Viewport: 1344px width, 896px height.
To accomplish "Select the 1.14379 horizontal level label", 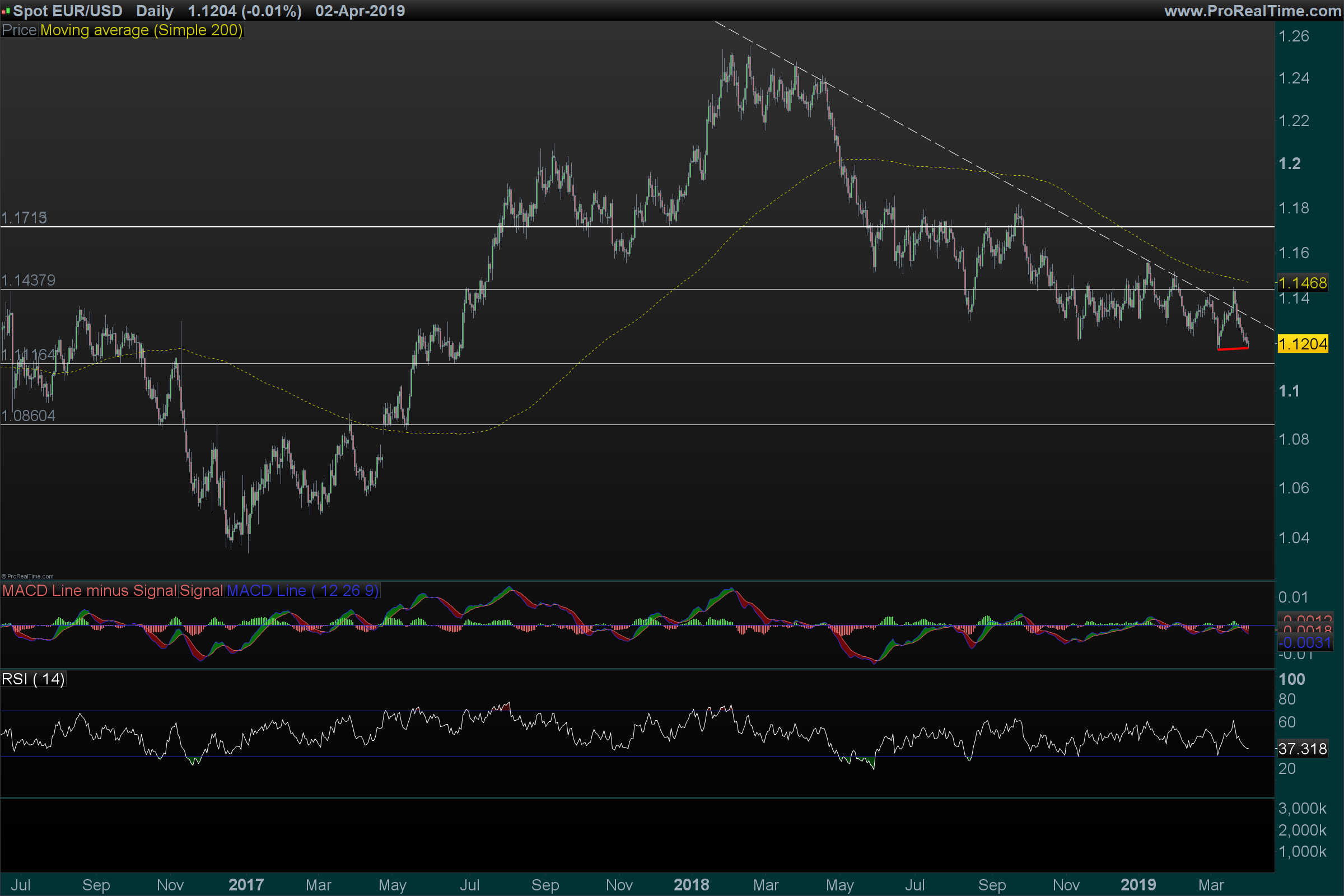I will pyautogui.click(x=28, y=280).
